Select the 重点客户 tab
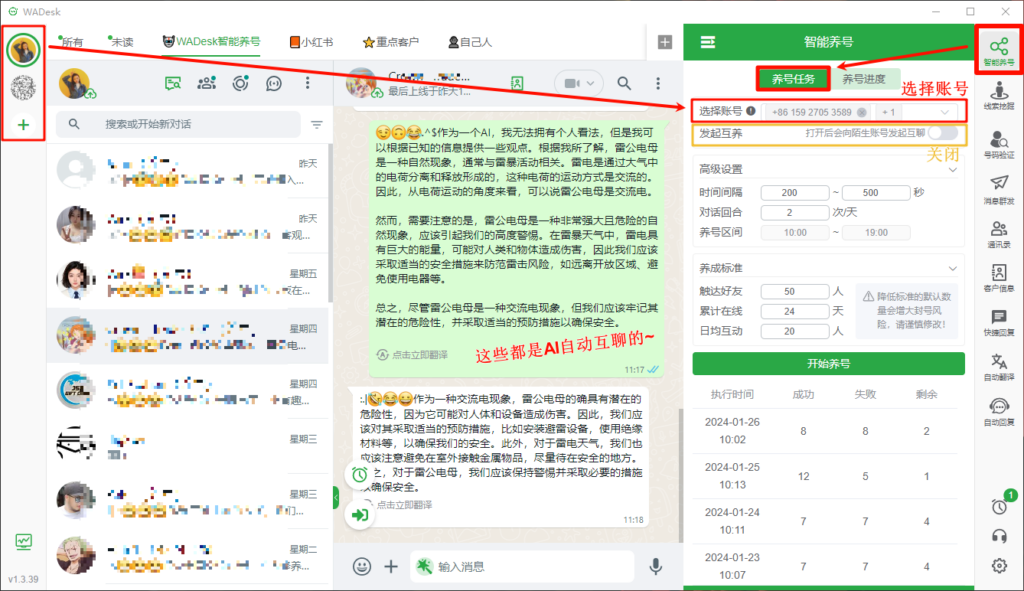Screen dimensions: 1024x591 click(391, 42)
